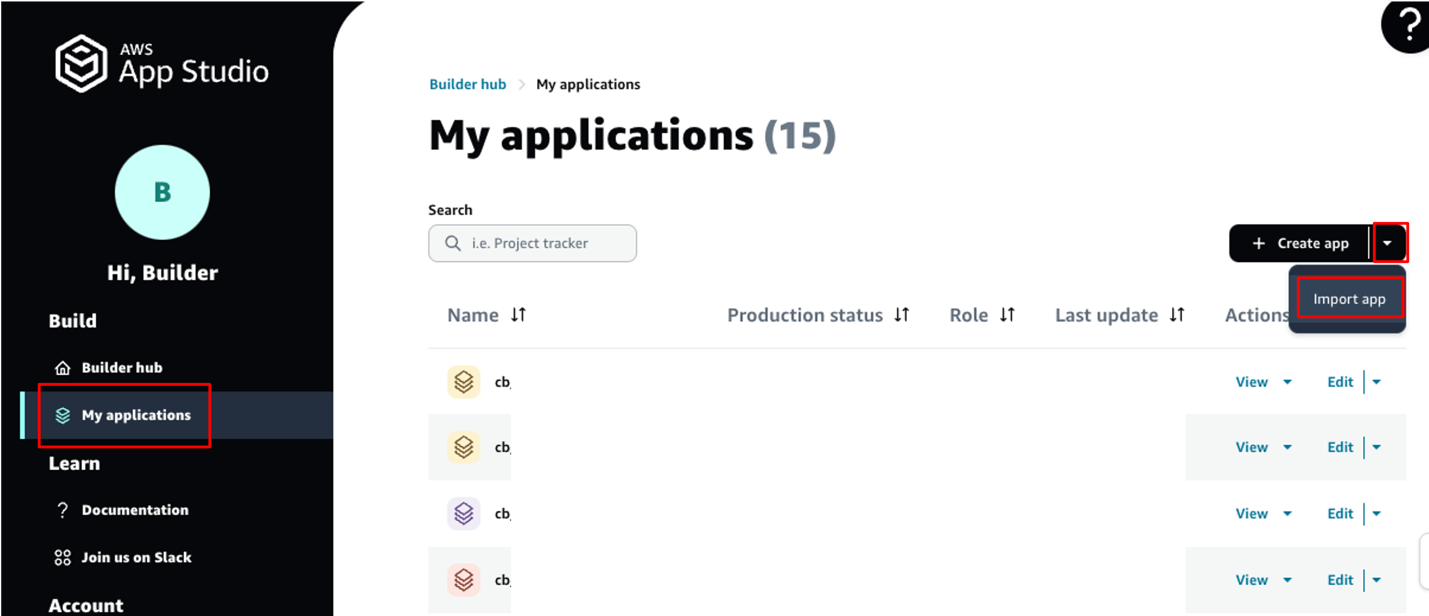The height and width of the screenshot is (616, 1429).
Task: Click Builder hub breadcrumb link
Action: click(468, 84)
